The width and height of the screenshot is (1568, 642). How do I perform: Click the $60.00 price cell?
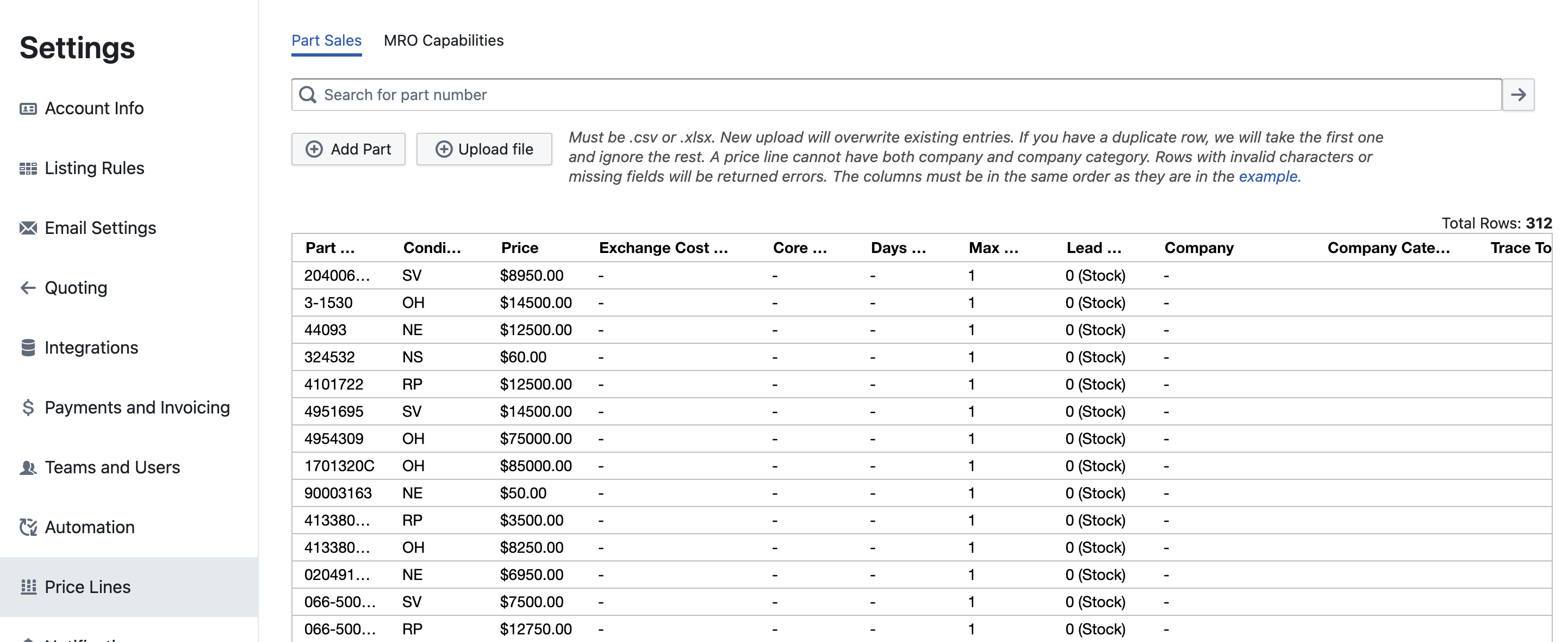(x=523, y=357)
